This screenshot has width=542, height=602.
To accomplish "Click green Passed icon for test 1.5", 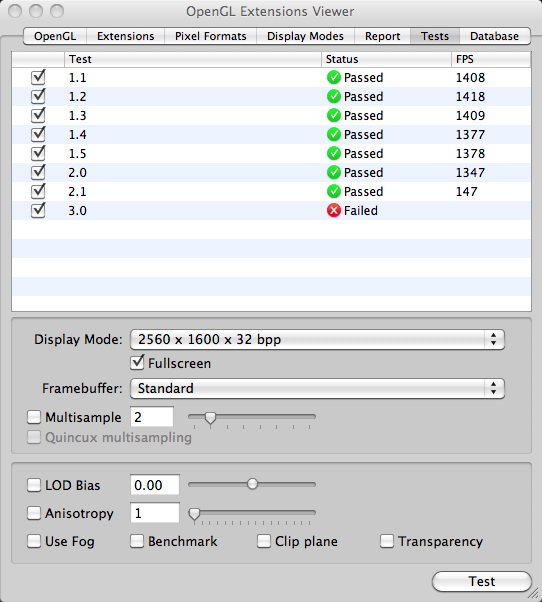I will click(x=334, y=153).
